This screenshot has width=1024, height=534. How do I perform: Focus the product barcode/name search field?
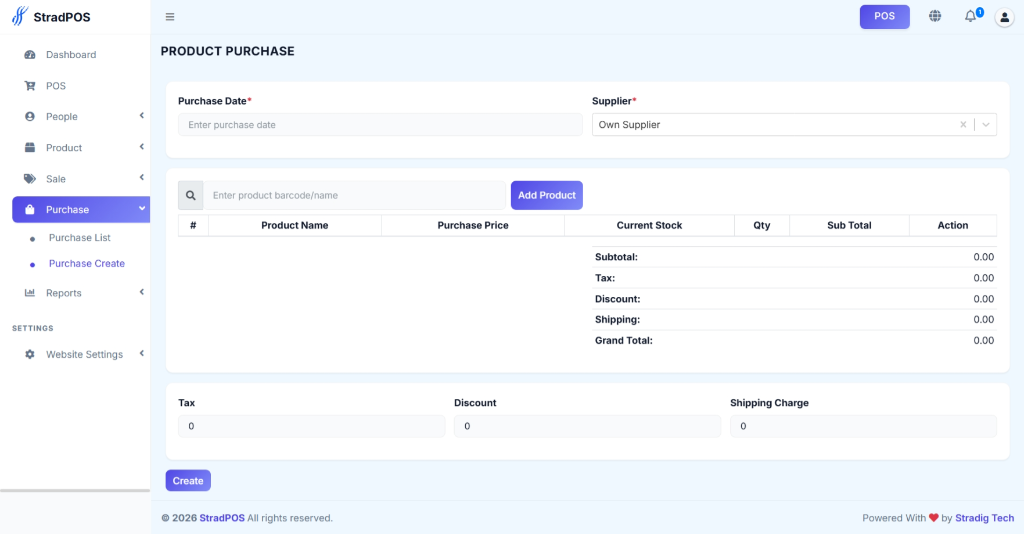[354, 195]
